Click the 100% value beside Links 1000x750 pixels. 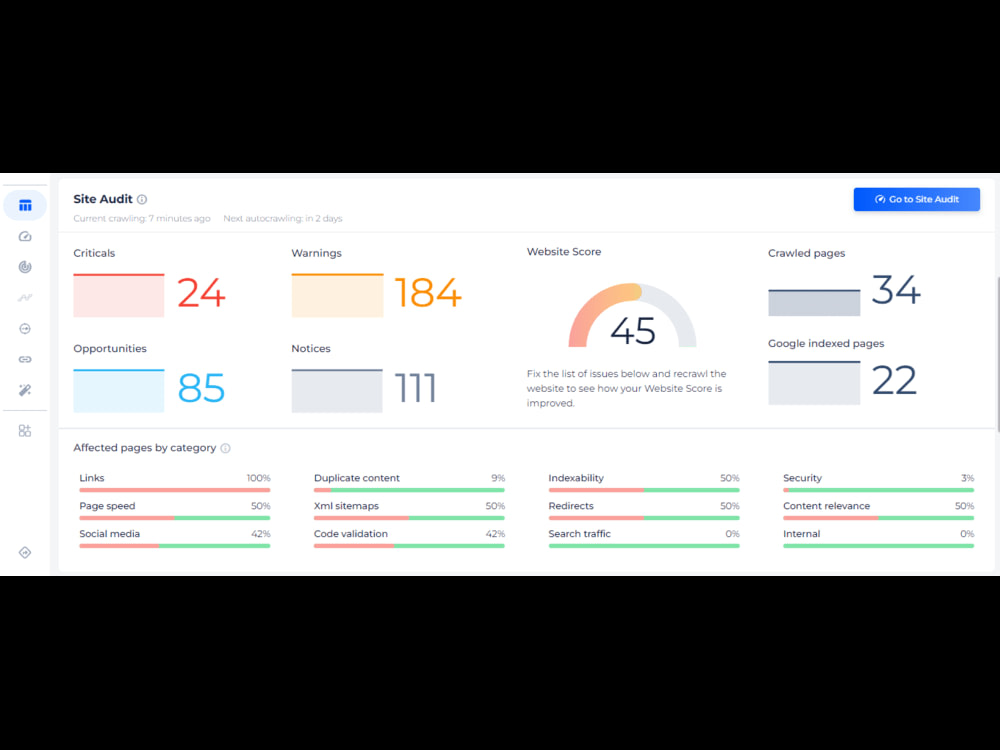258,478
